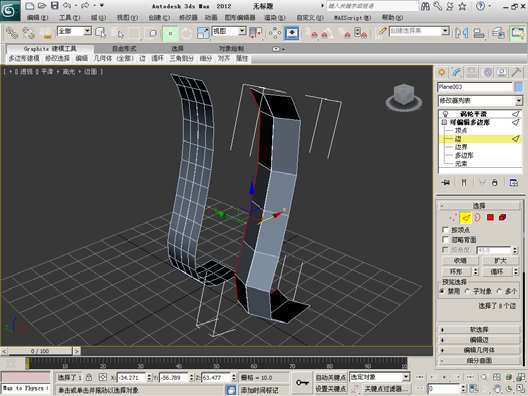This screenshot has width=528, height=396.
Task: Click the Unlink Selection icon
Action: click(28, 33)
